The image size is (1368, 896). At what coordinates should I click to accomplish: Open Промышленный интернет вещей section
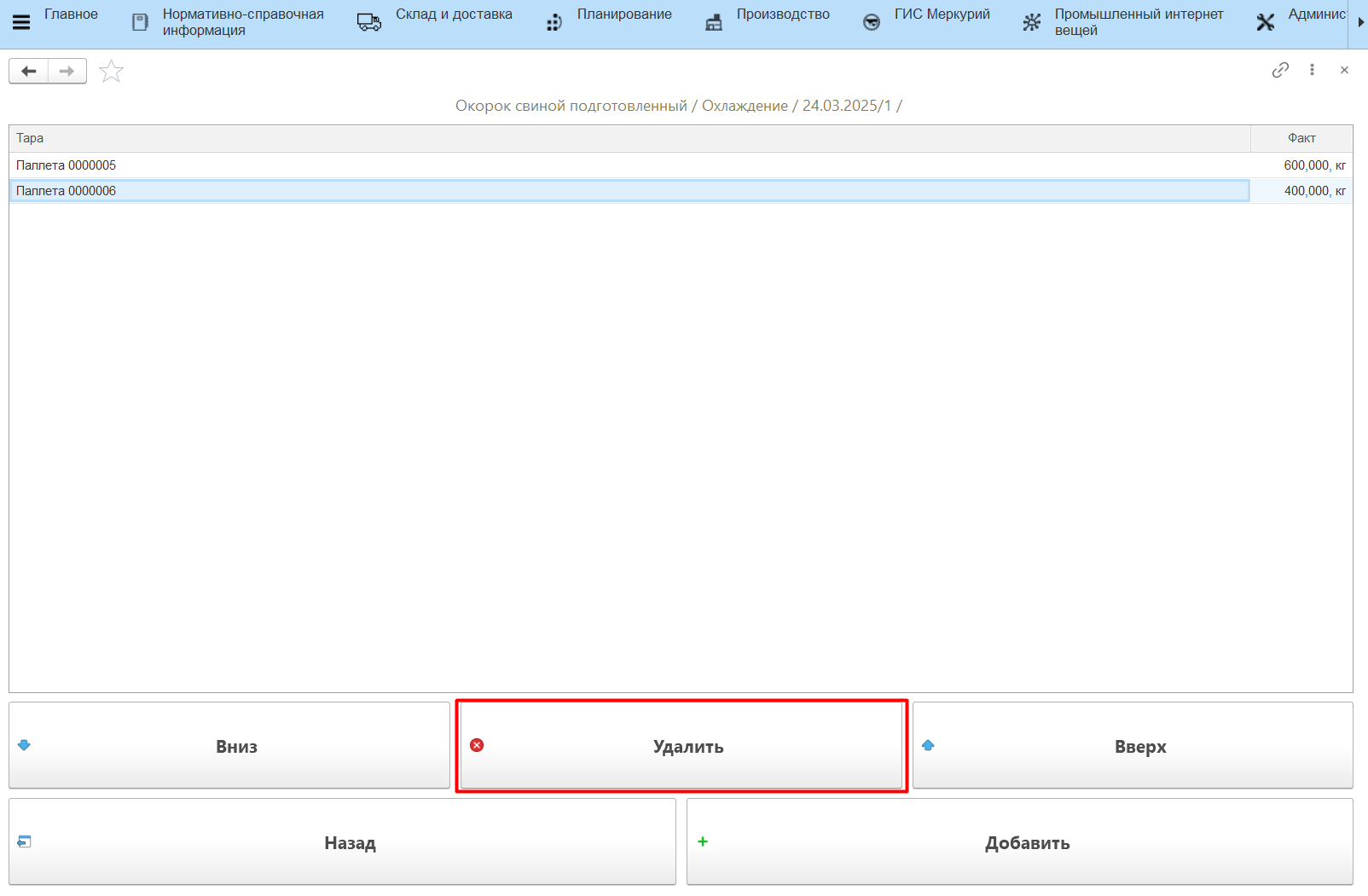pyautogui.click(x=1139, y=22)
